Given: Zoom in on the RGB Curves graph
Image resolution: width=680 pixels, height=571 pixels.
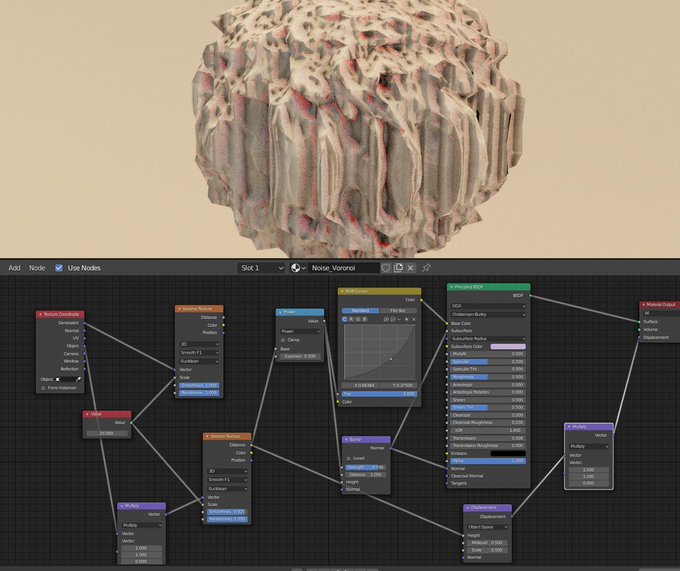Looking at the screenshot, I should tap(386, 319).
